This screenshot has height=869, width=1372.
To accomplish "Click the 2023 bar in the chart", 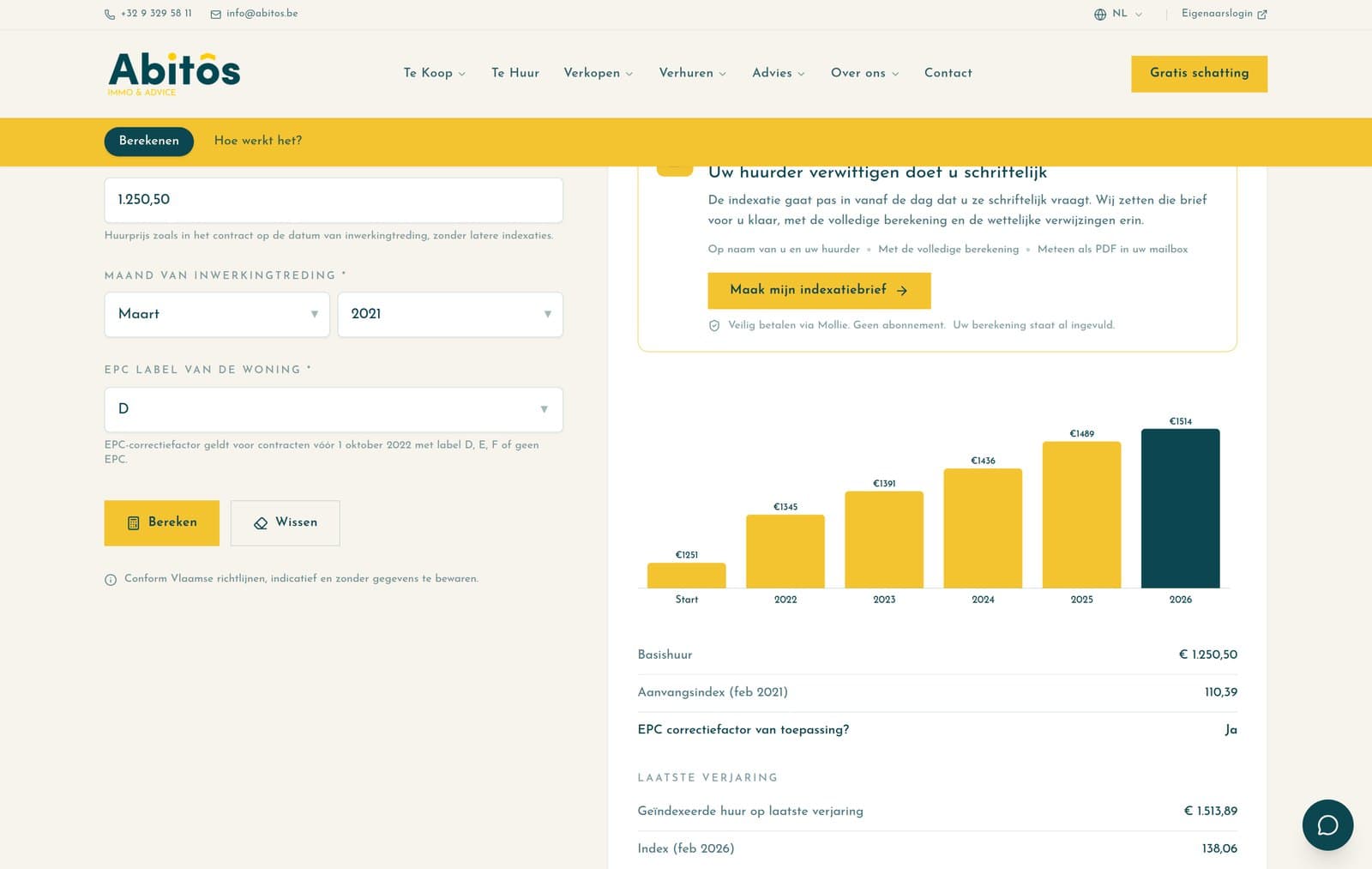I will pos(884,540).
